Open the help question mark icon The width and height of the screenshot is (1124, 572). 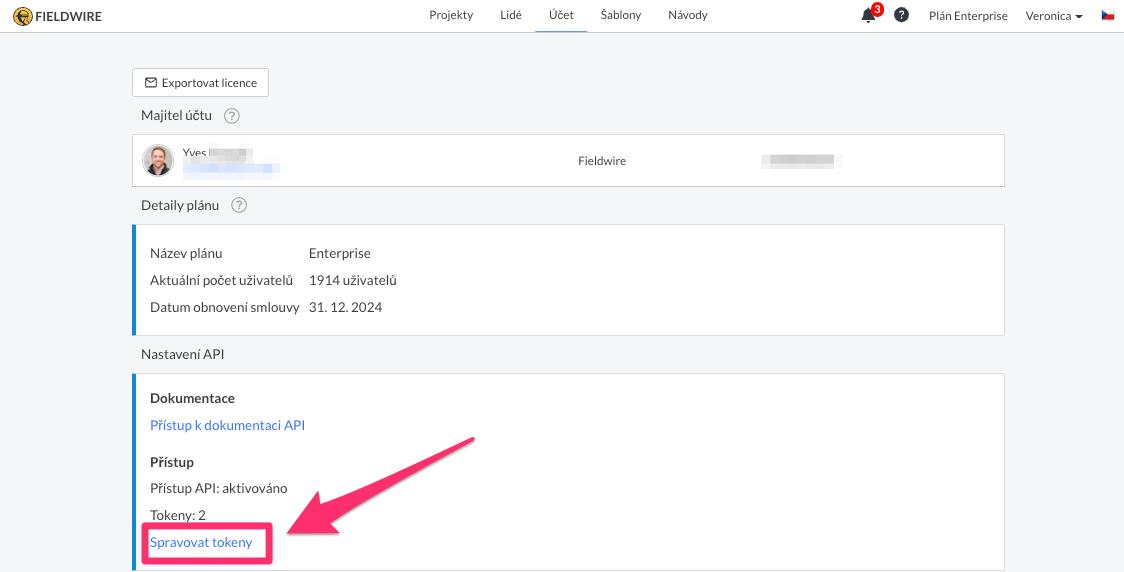(x=902, y=15)
